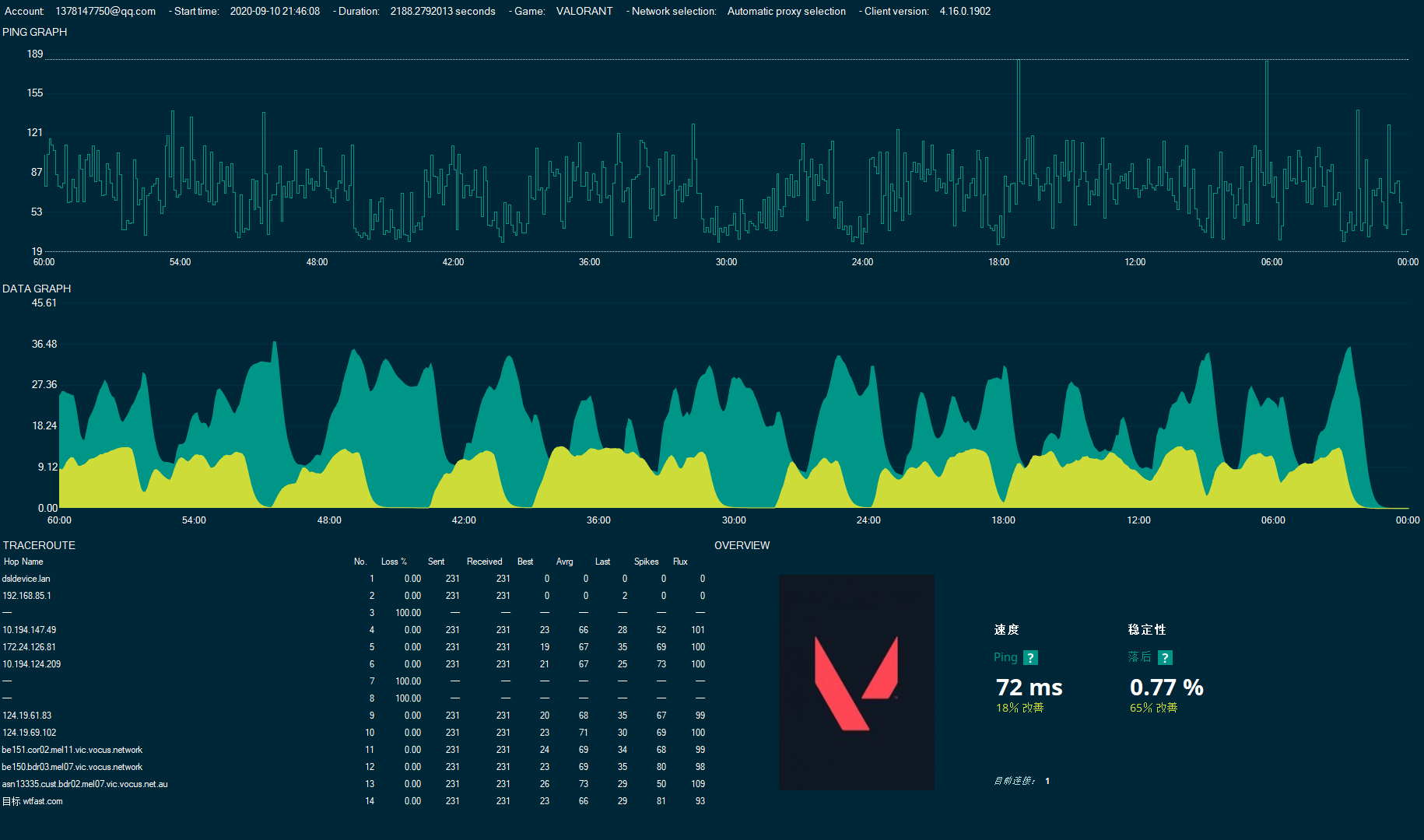The image size is (1424, 840).
Task: Click the 45.61 axis label on data graph
Action: point(44,303)
